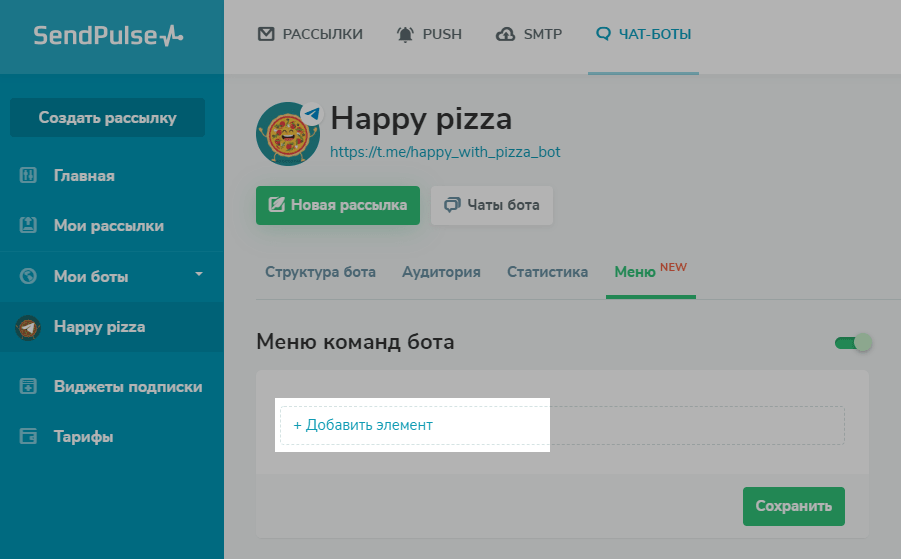The image size is (901, 559).
Task: Click the cloud upload icon beside SMTP
Action: click(x=506, y=34)
